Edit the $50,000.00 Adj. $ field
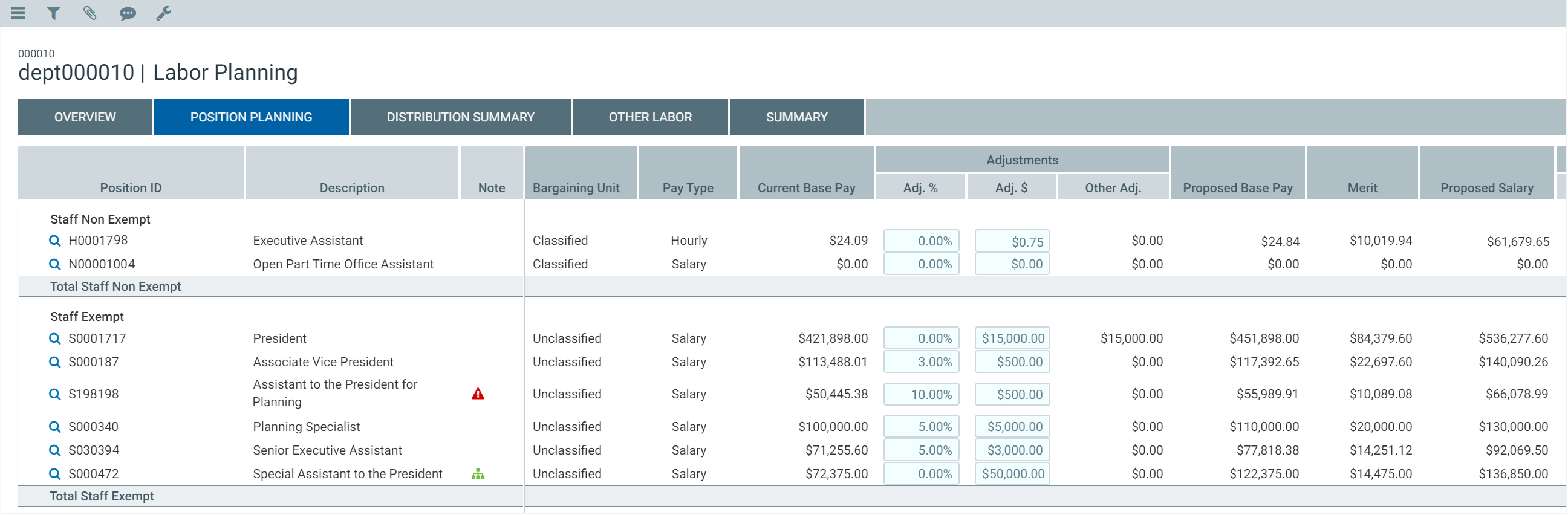Image resolution: width=1568 pixels, height=515 pixels. coord(1012,475)
